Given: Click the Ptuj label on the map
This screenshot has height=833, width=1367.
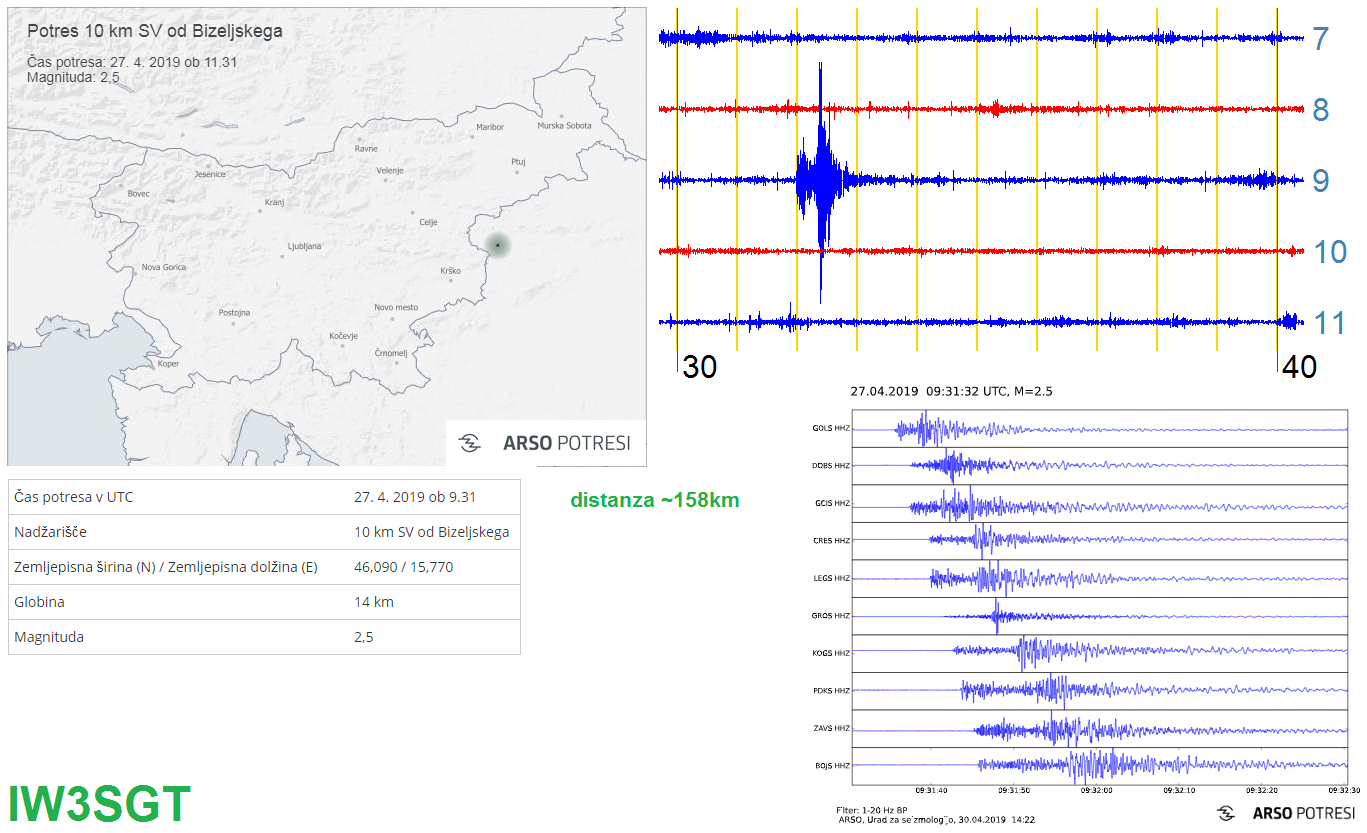Looking at the screenshot, I should [518, 161].
